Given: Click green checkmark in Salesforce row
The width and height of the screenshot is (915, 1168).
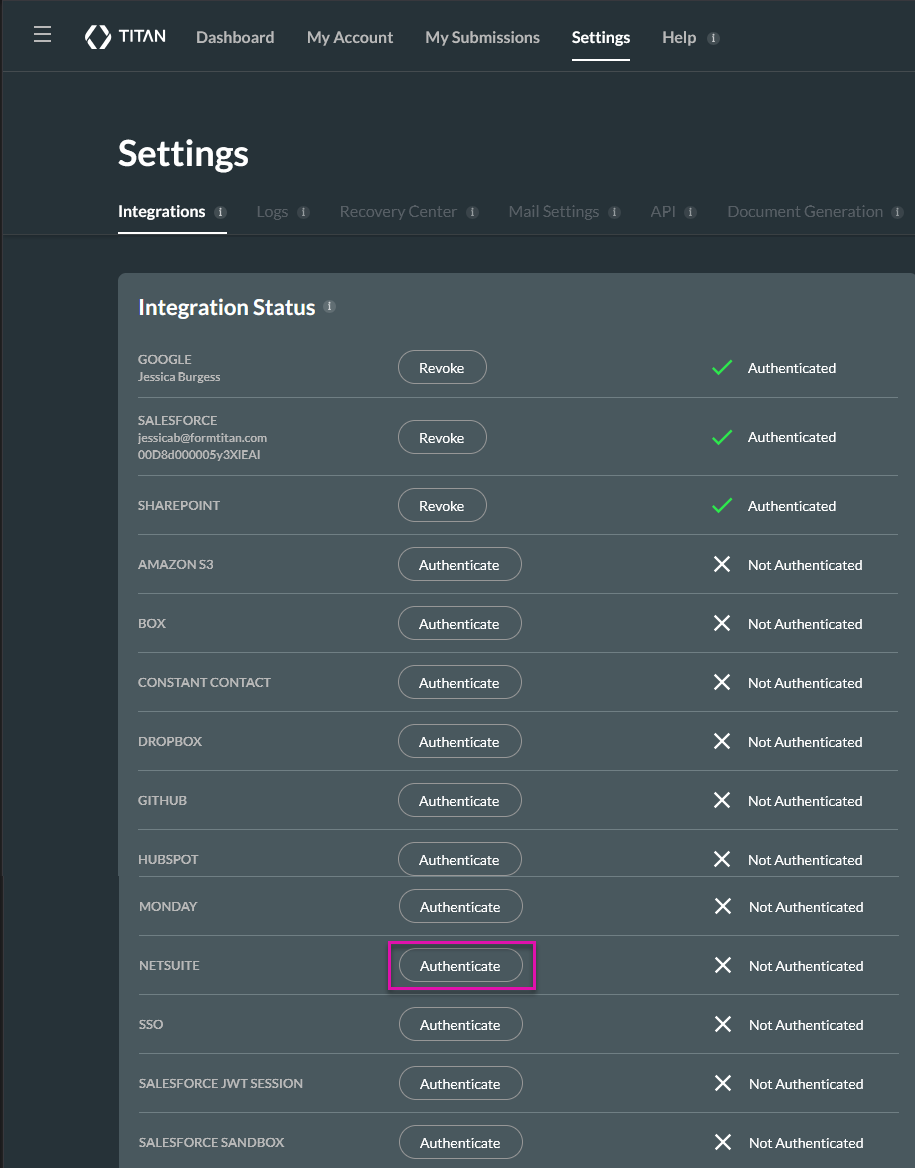Looking at the screenshot, I should point(722,437).
